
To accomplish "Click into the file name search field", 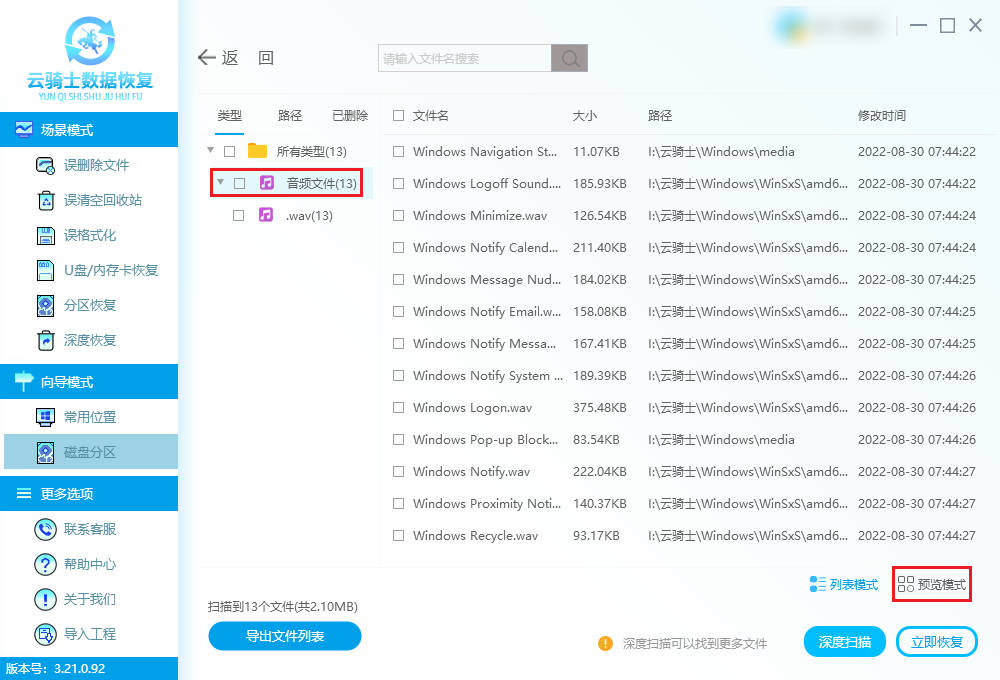I will pyautogui.click(x=465, y=58).
